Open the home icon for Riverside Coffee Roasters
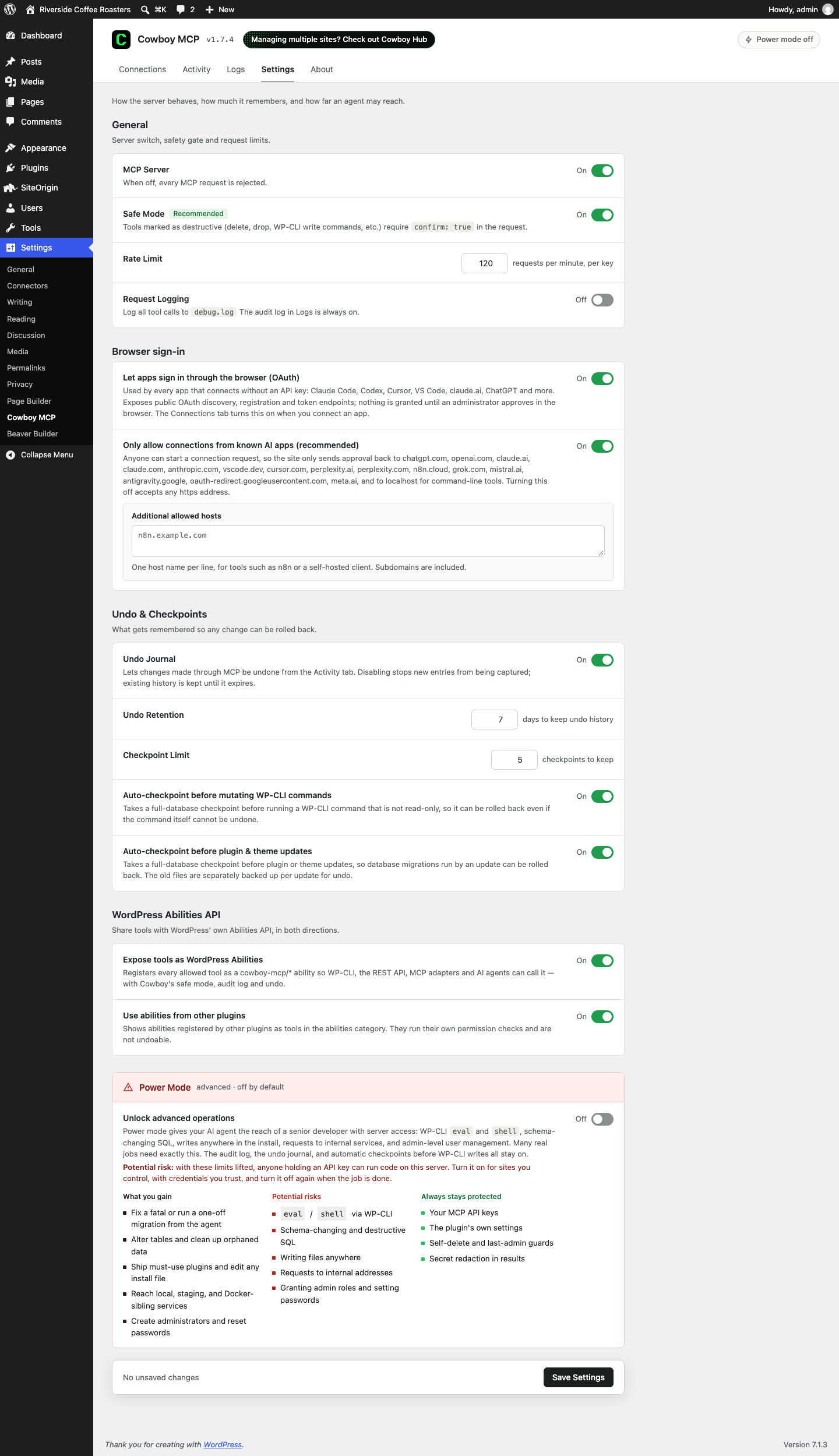The image size is (839, 1456). (x=30, y=9)
